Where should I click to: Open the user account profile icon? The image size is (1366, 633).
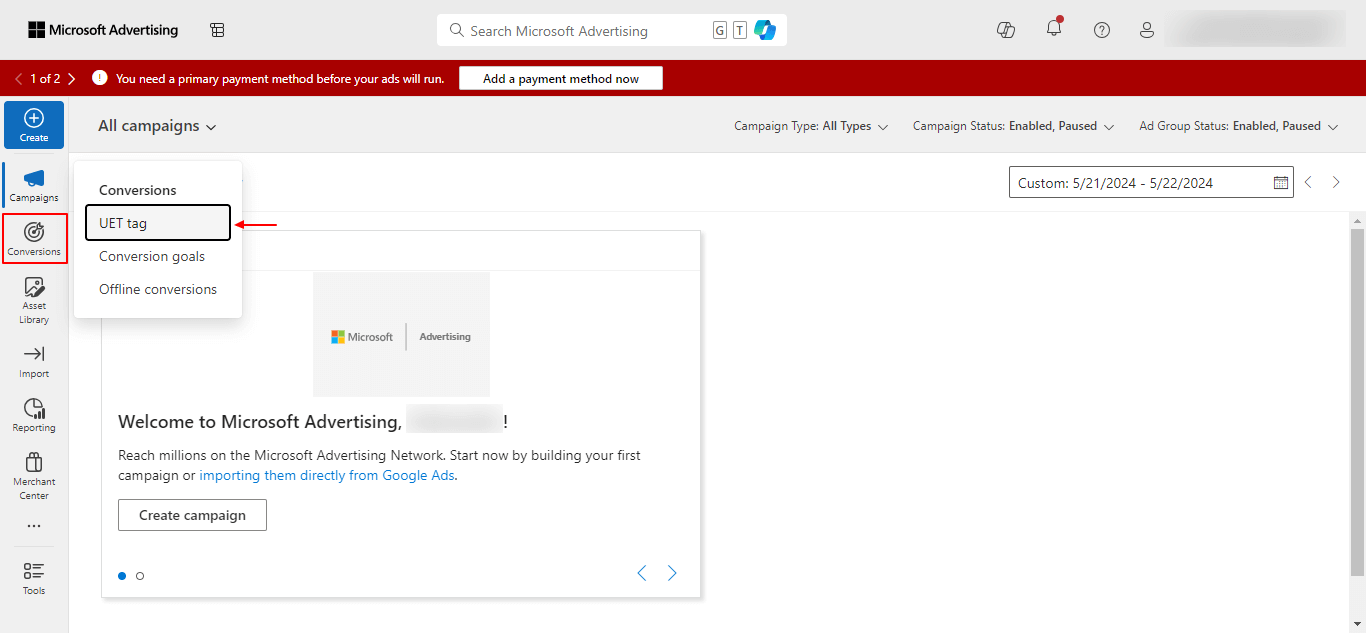coord(1147,30)
